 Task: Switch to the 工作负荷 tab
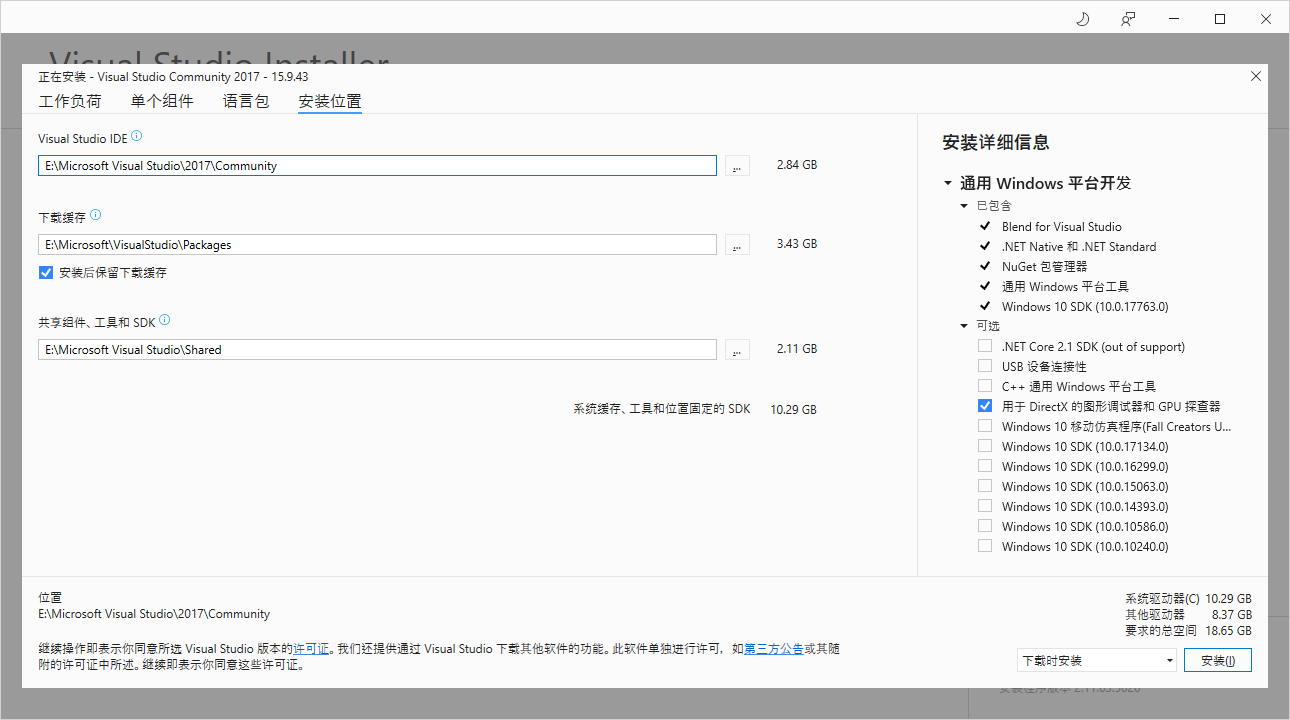70,101
